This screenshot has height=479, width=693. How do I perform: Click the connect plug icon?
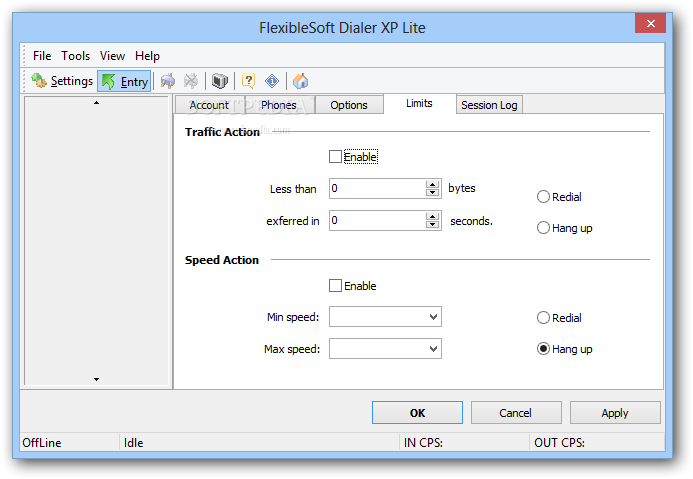pos(168,81)
